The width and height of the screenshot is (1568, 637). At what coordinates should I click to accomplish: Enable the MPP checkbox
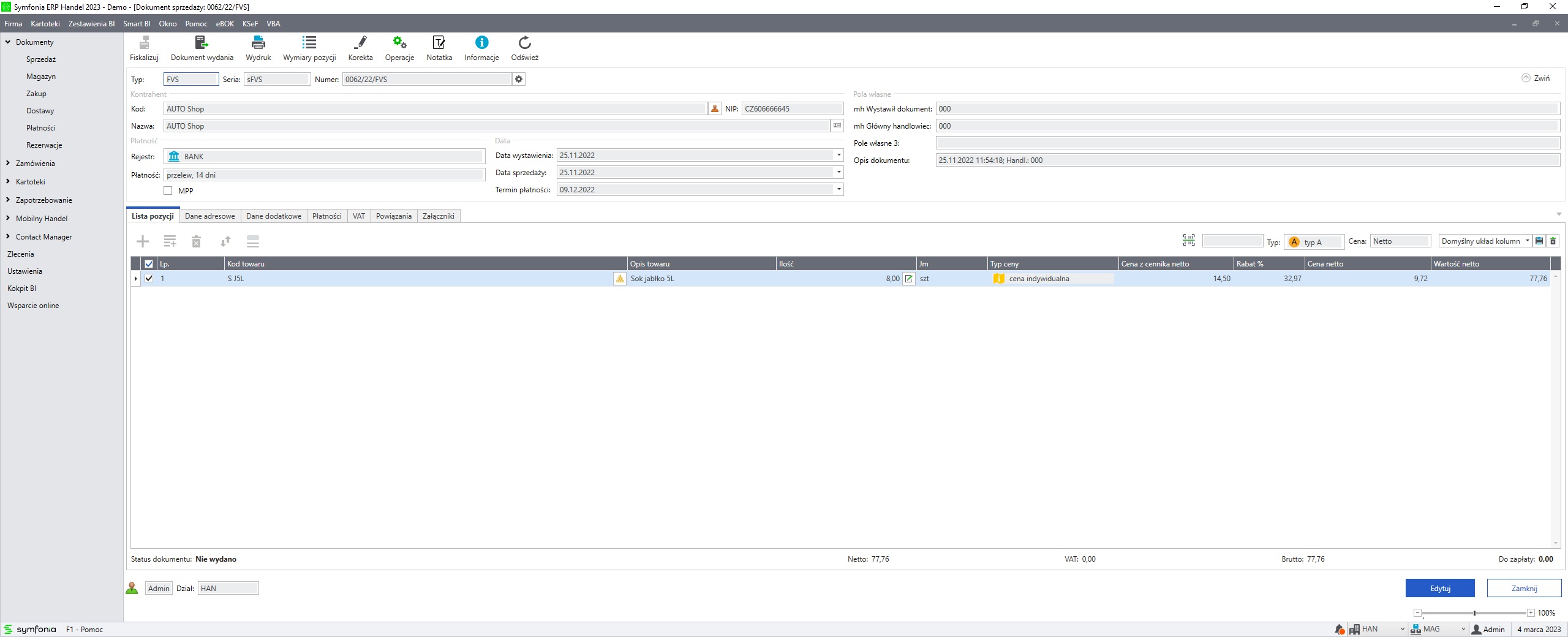tap(168, 191)
